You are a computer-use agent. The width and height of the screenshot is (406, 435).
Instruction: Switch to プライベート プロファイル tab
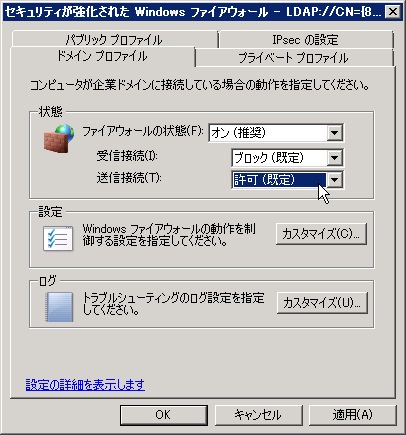click(294, 58)
